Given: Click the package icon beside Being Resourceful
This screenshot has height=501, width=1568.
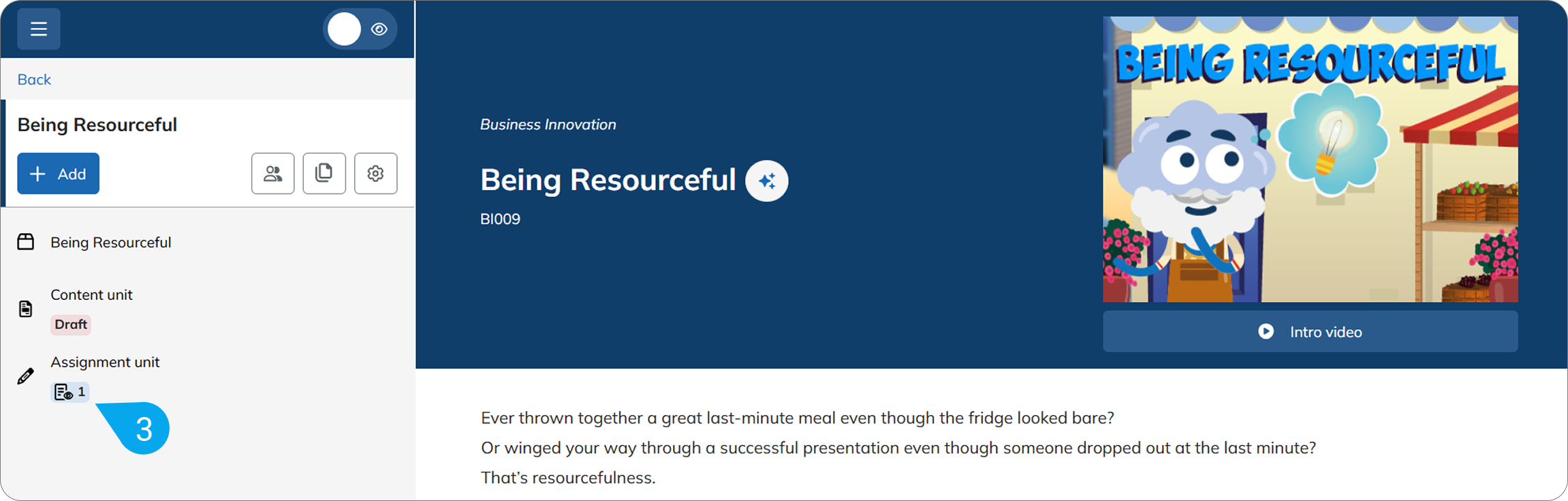Looking at the screenshot, I should tap(26, 242).
